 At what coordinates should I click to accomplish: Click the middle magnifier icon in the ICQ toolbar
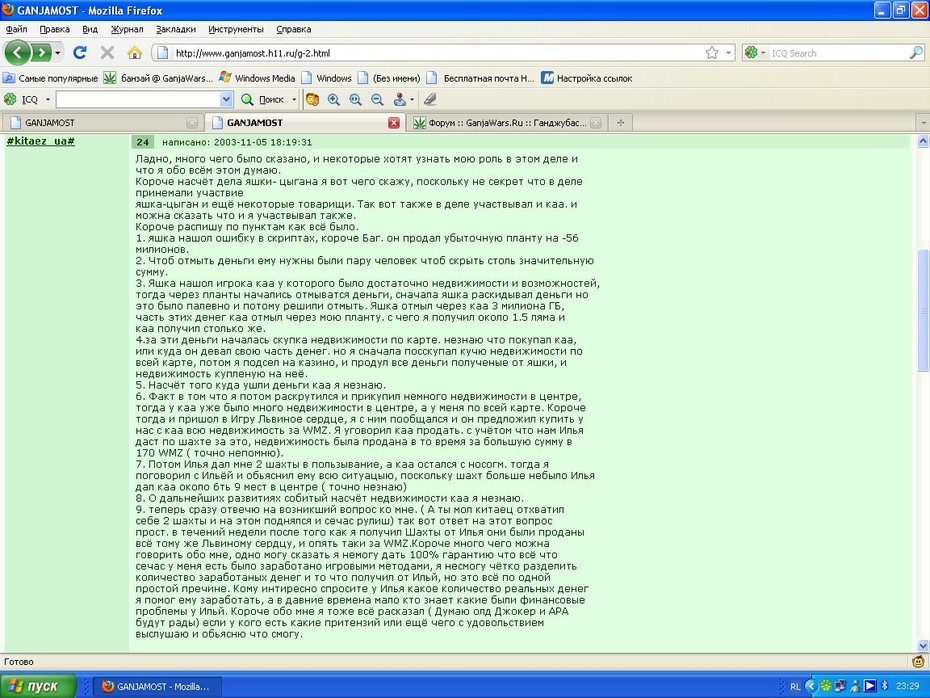pos(355,100)
